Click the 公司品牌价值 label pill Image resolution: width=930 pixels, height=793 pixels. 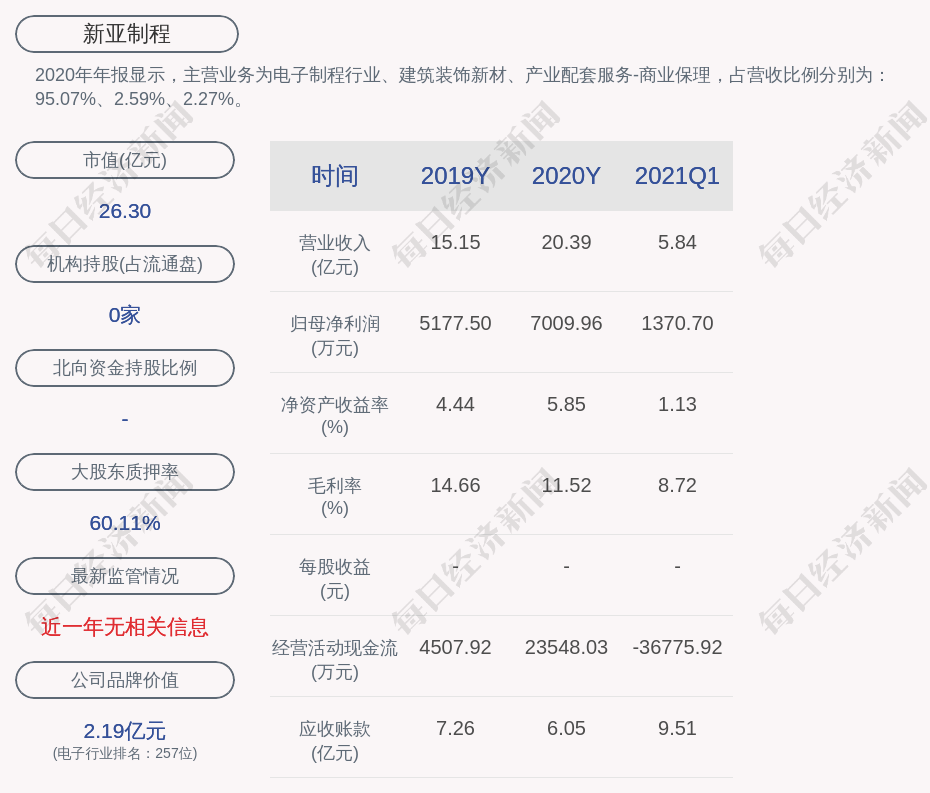tap(125, 680)
